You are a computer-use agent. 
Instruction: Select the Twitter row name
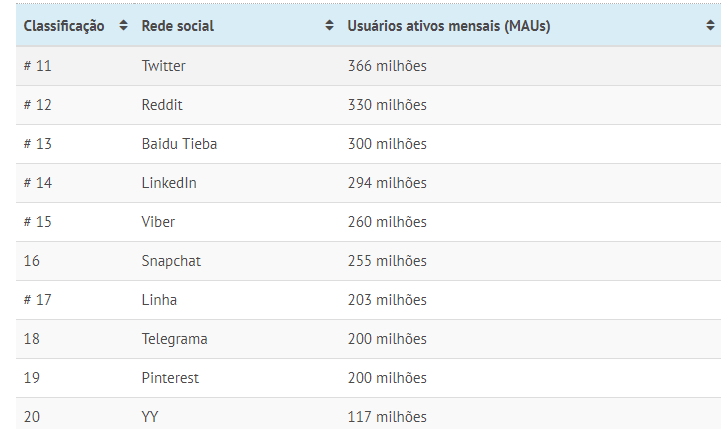click(x=163, y=66)
